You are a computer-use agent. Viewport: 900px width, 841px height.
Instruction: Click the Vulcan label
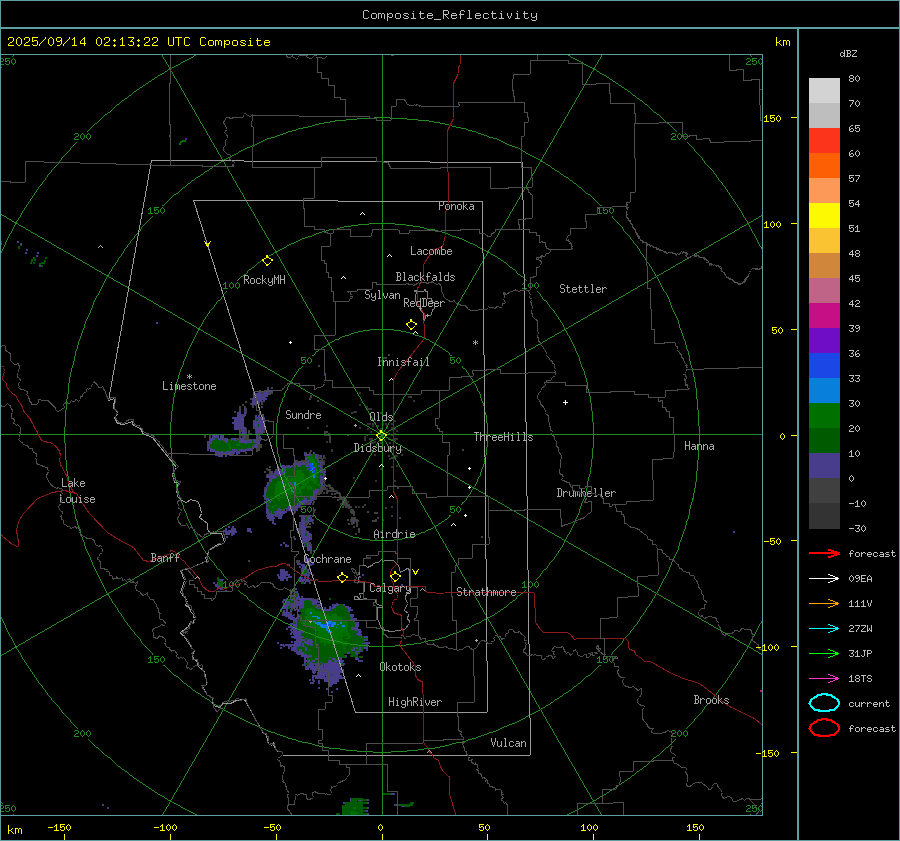(x=508, y=743)
